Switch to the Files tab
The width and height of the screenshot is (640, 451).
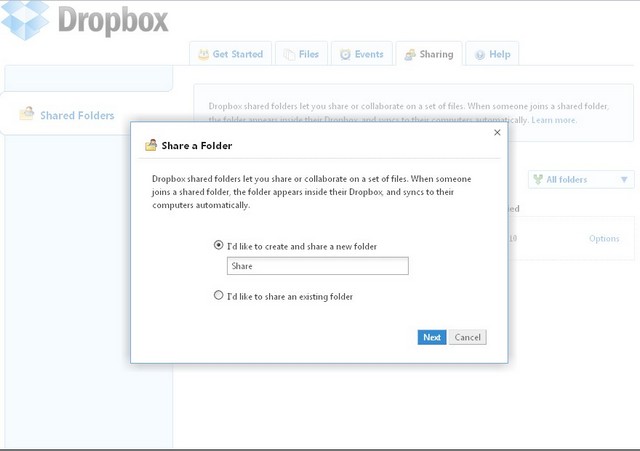point(302,53)
